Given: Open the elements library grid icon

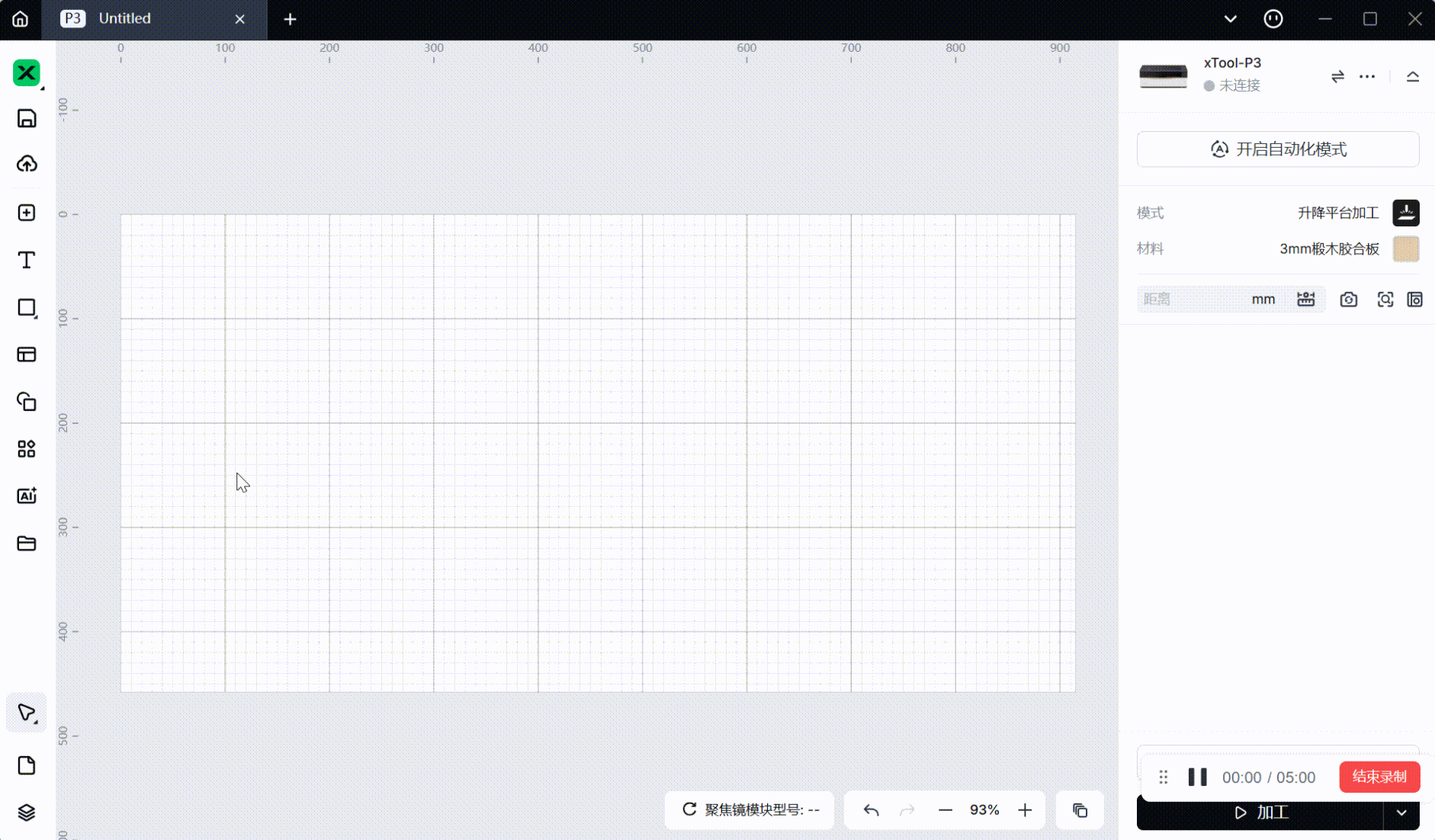Looking at the screenshot, I should pos(26,449).
